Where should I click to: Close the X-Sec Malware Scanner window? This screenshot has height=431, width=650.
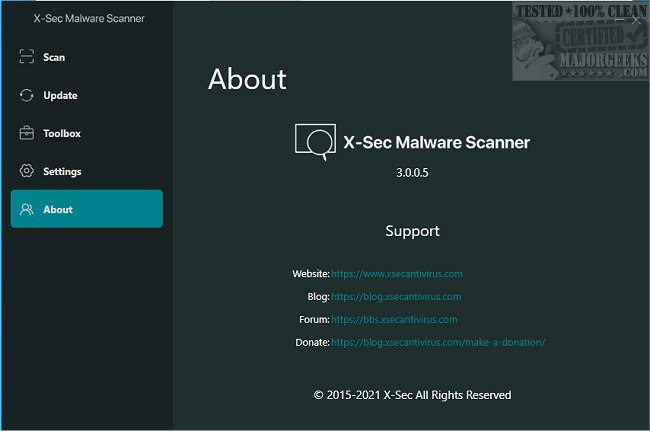click(x=637, y=18)
